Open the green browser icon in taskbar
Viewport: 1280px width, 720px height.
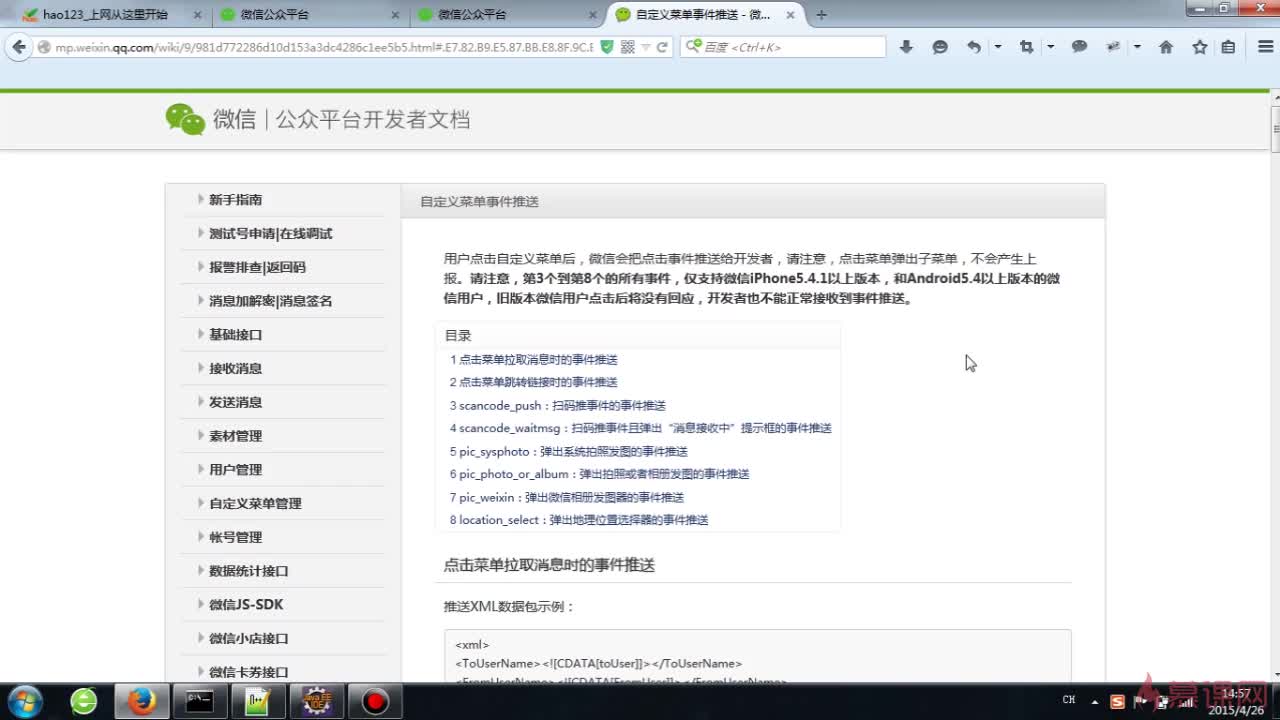click(x=84, y=701)
